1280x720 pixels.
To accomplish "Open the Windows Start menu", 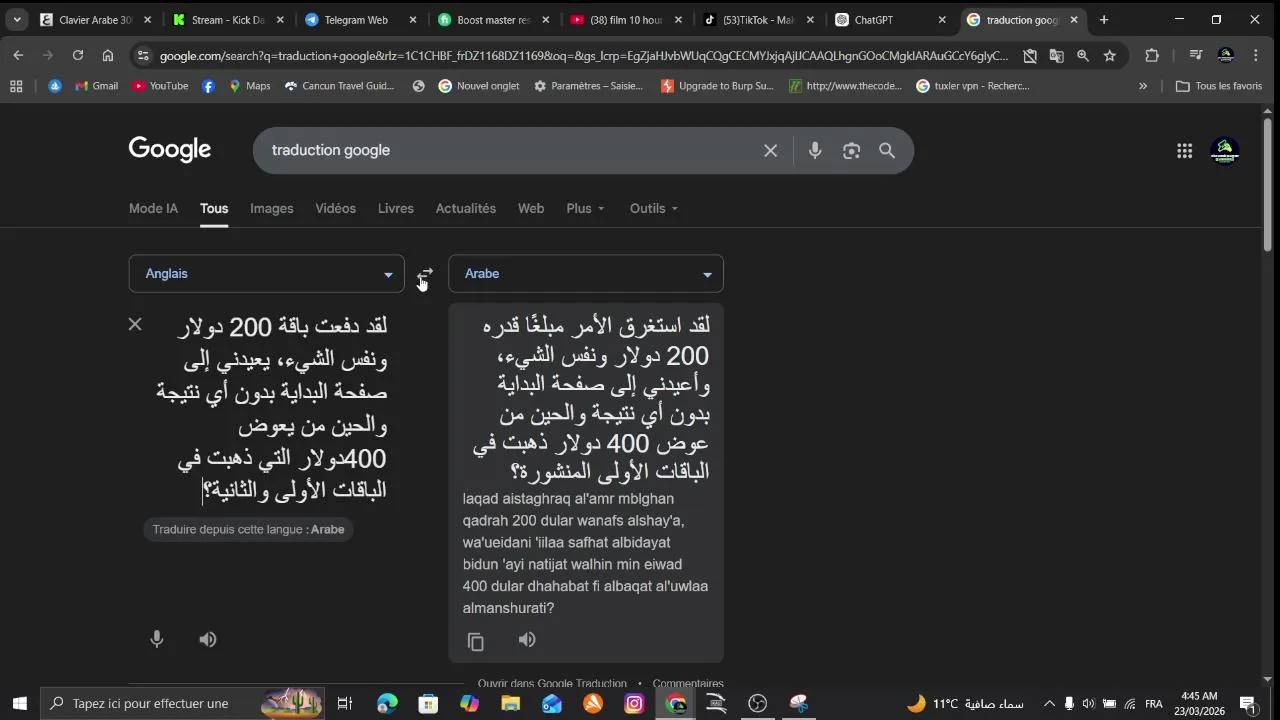I will click(x=19, y=704).
